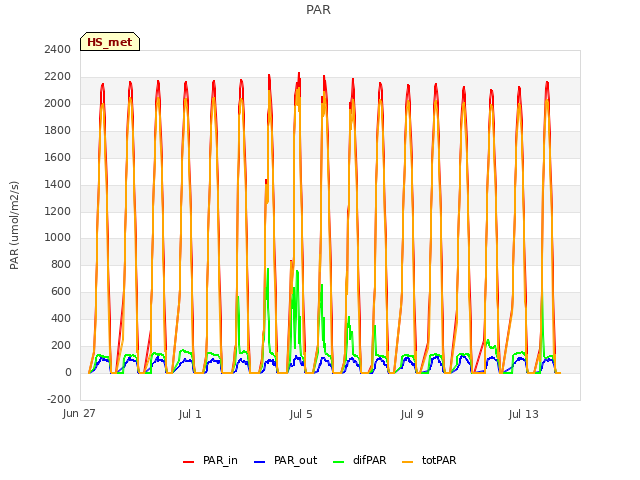The image size is (640, 480).
Task: Click the PAR chart title
Action: click(318, 10)
